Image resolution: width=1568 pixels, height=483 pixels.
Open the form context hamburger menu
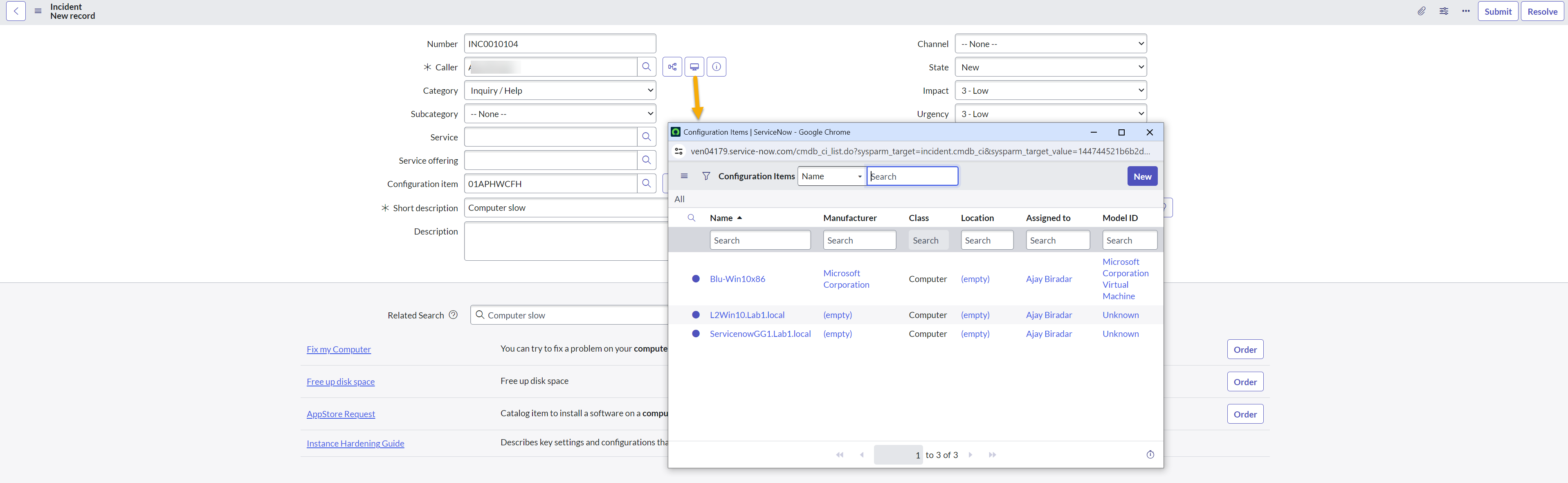coord(38,11)
